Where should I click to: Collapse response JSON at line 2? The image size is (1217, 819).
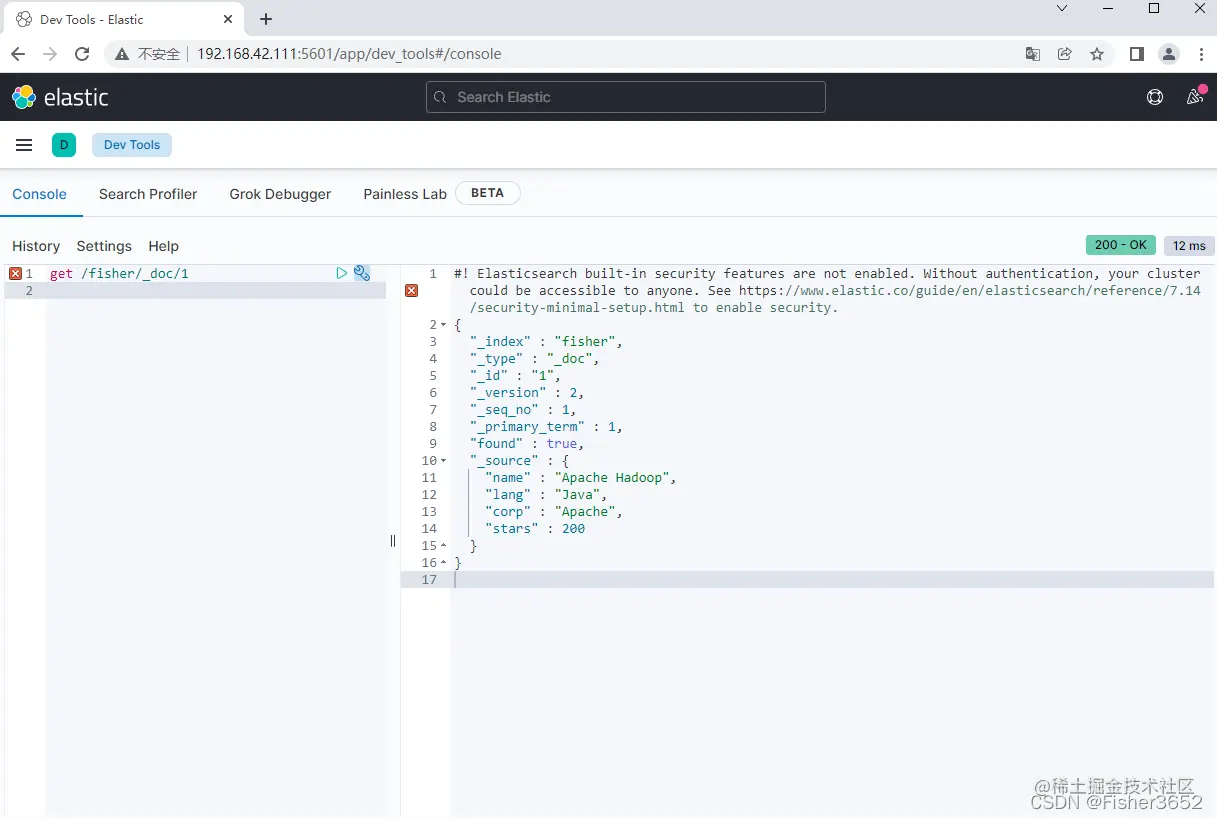[x=444, y=324]
